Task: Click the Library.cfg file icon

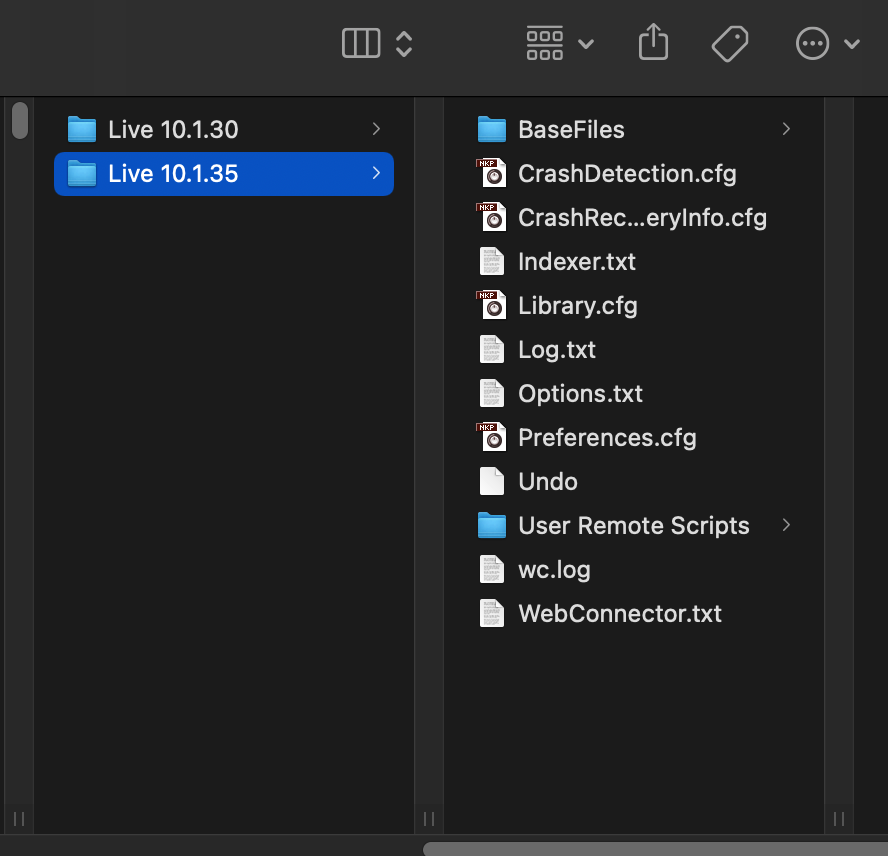Action: click(x=492, y=306)
